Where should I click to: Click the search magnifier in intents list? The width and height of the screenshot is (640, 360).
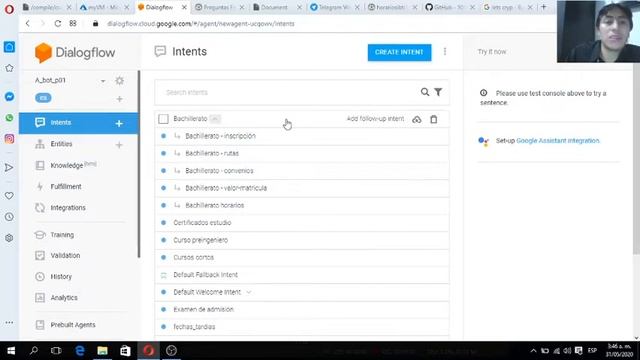pos(425,92)
